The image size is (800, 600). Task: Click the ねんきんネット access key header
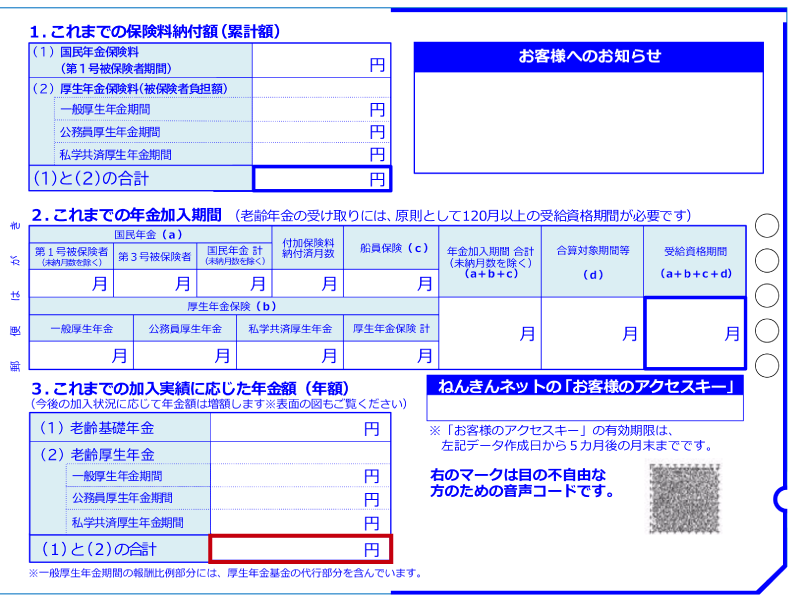click(x=585, y=386)
